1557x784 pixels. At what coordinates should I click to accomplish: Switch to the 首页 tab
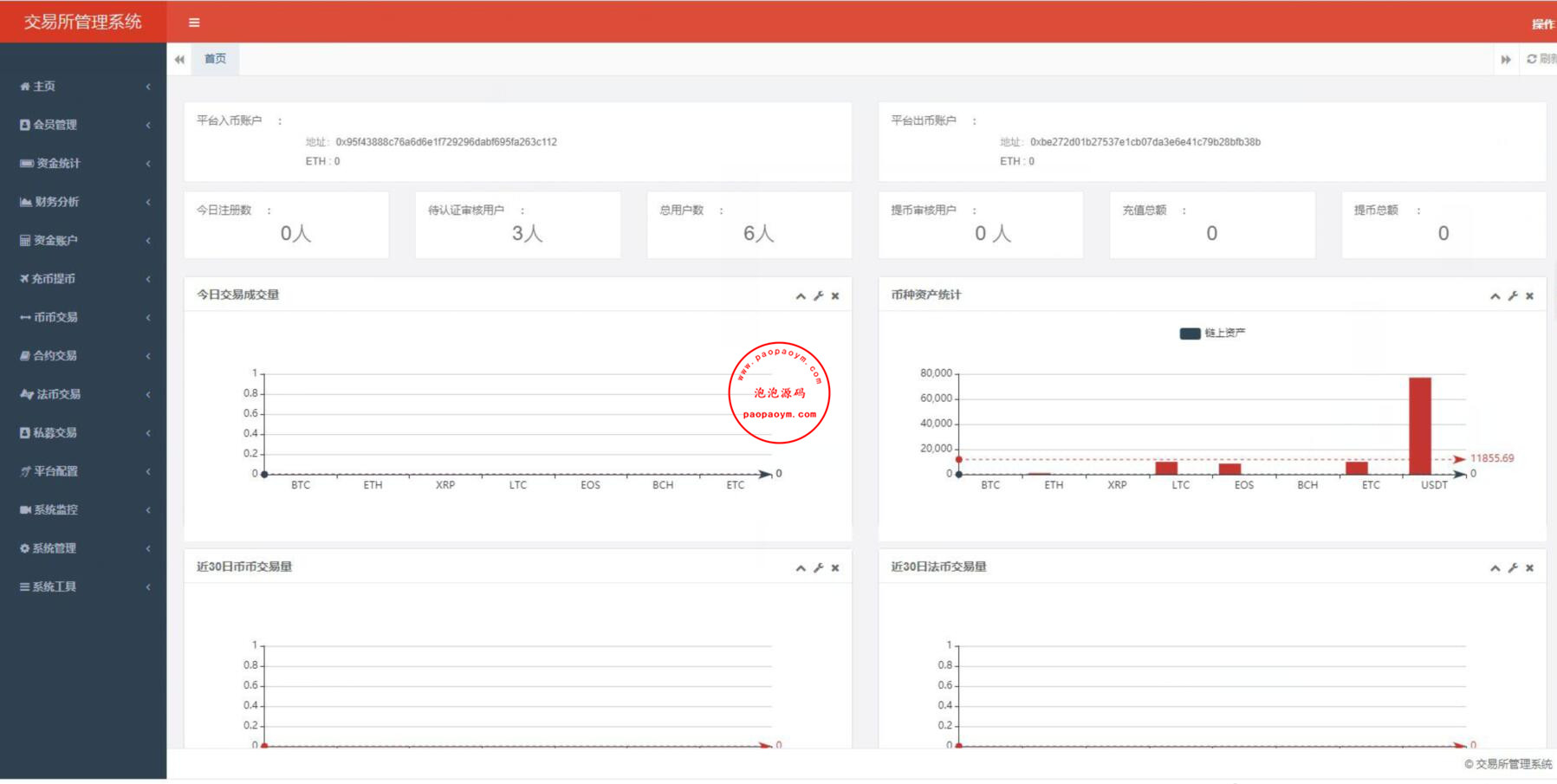click(215, 59)
